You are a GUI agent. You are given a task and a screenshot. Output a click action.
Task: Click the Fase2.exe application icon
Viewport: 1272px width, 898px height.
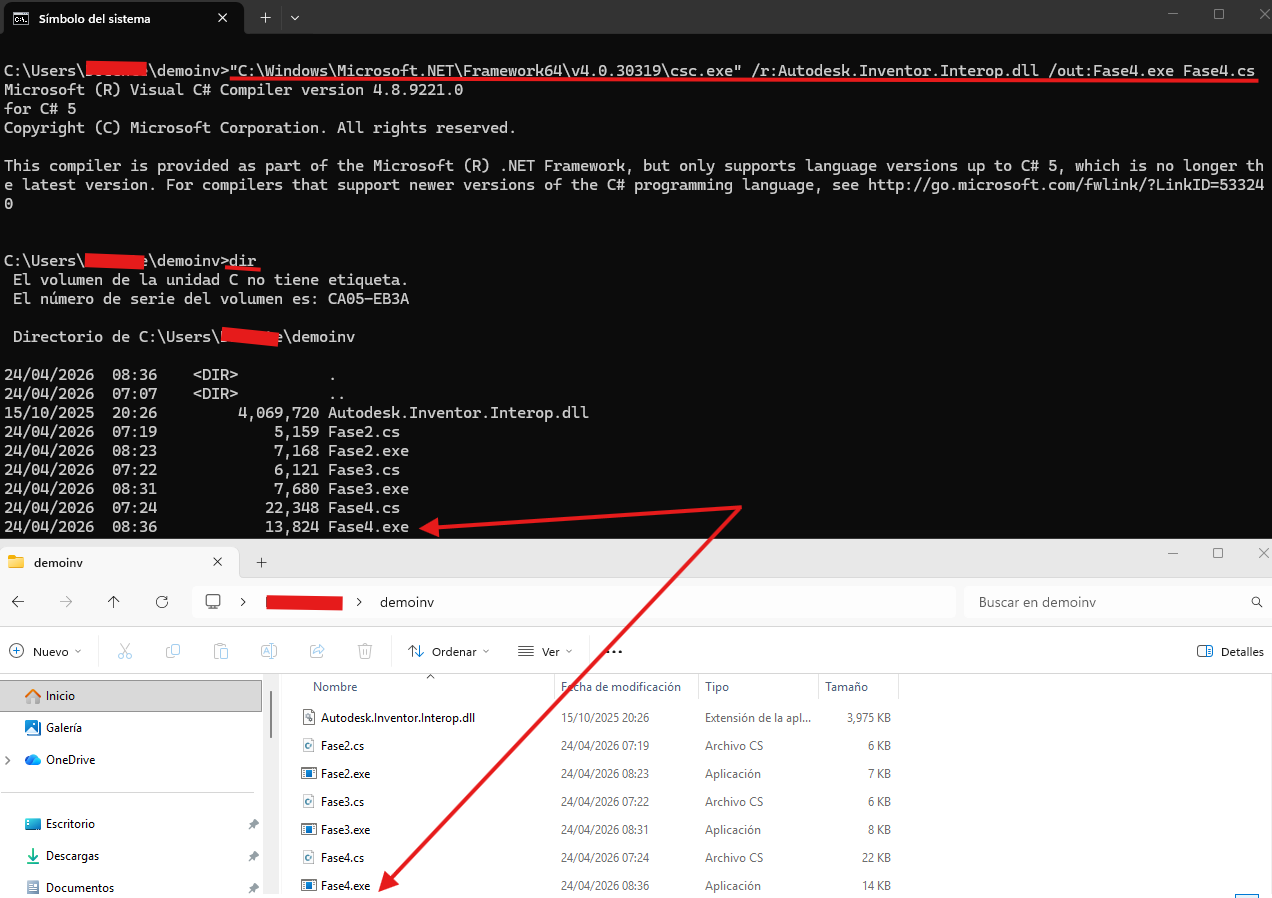309,773
